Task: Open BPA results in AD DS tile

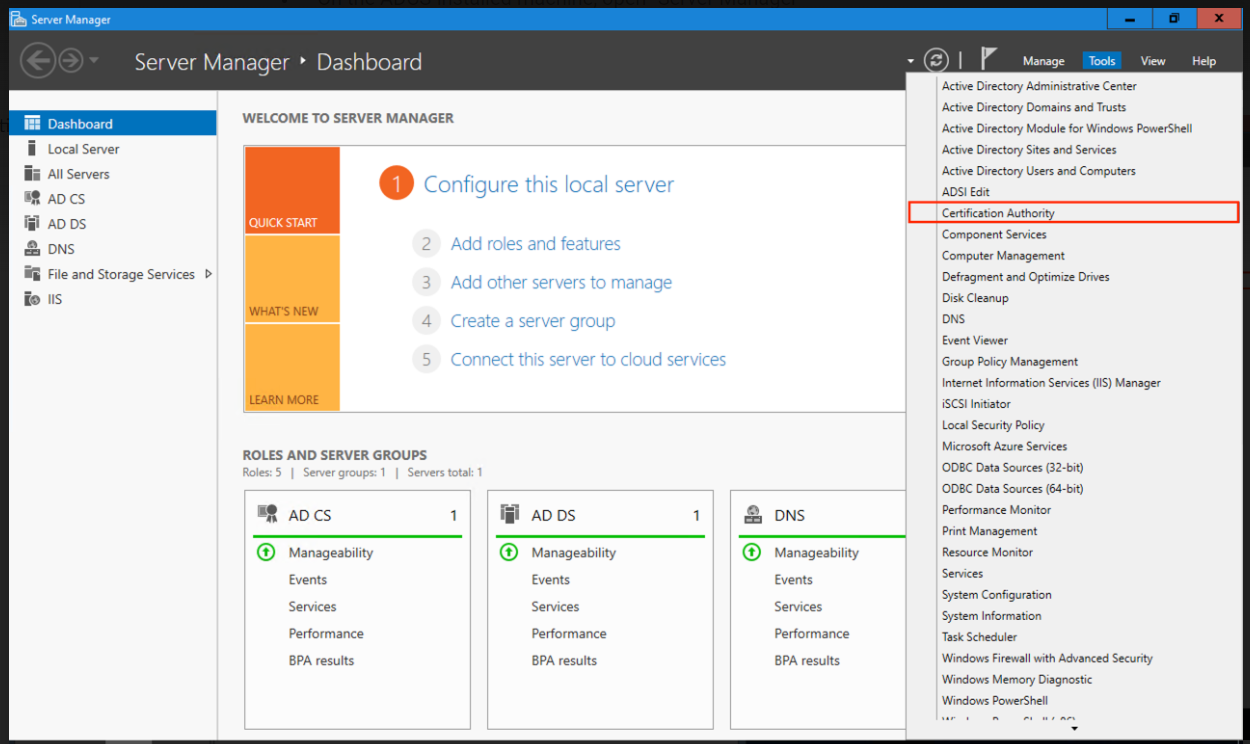Action: coord(564,661)
